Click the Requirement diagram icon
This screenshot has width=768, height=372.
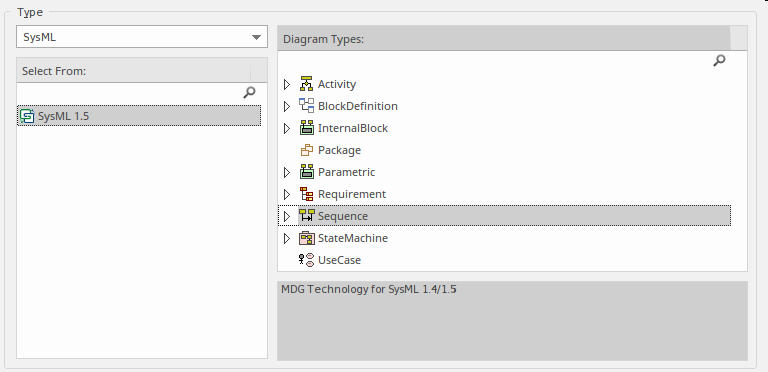tap(307, 194)
